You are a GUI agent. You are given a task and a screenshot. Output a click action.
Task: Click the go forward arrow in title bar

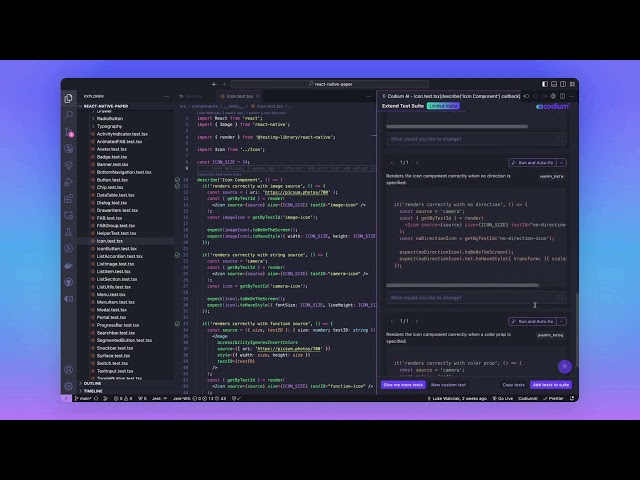(x=224, y=84)
